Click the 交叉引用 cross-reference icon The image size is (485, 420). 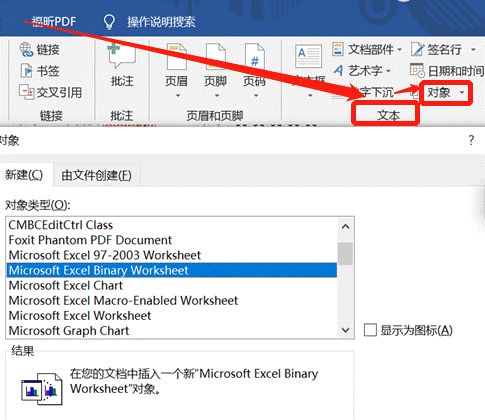pyautogui.click(x=26, y=92)
